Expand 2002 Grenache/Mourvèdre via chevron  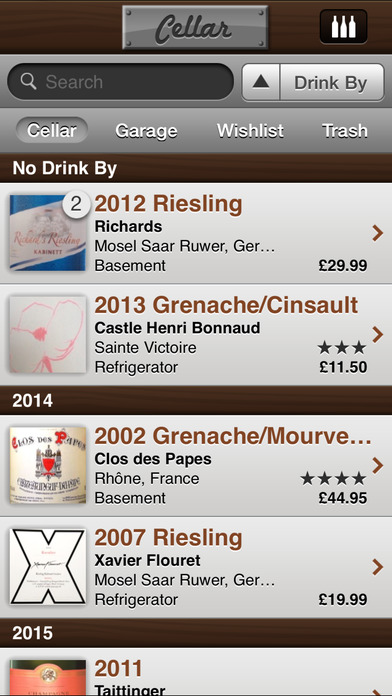pos(377,465)
